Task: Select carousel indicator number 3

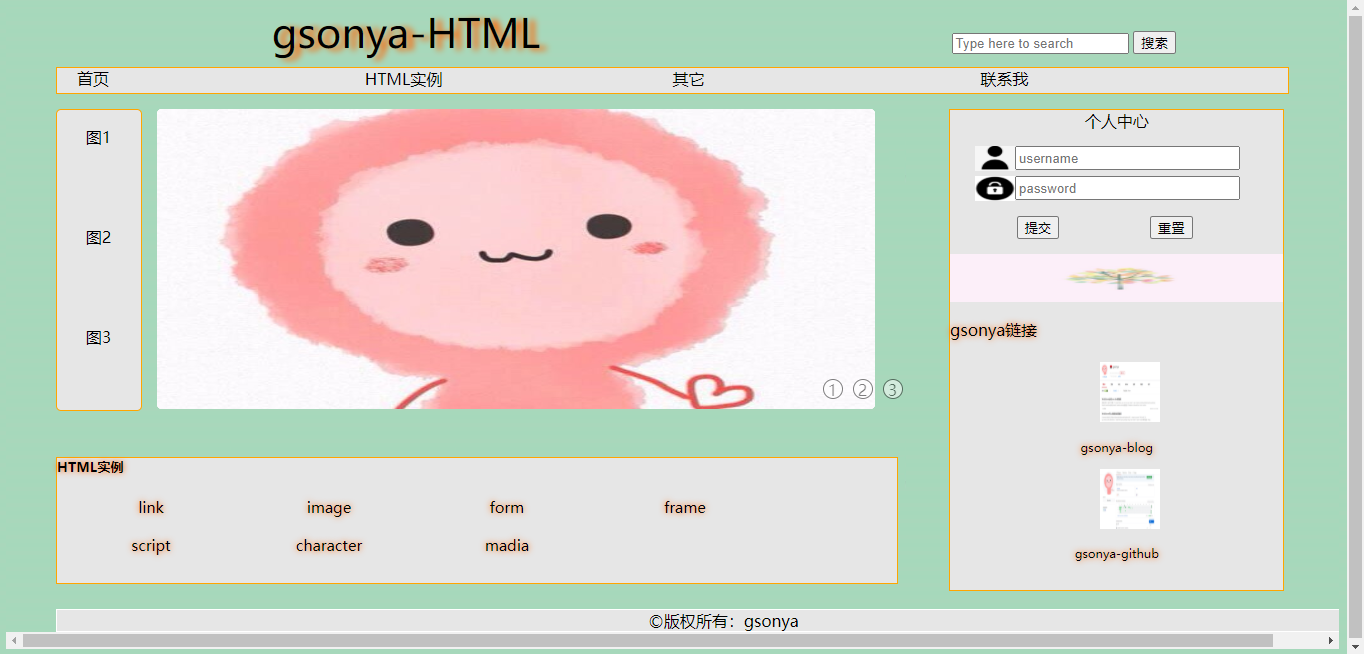Action: click(891, 389)
